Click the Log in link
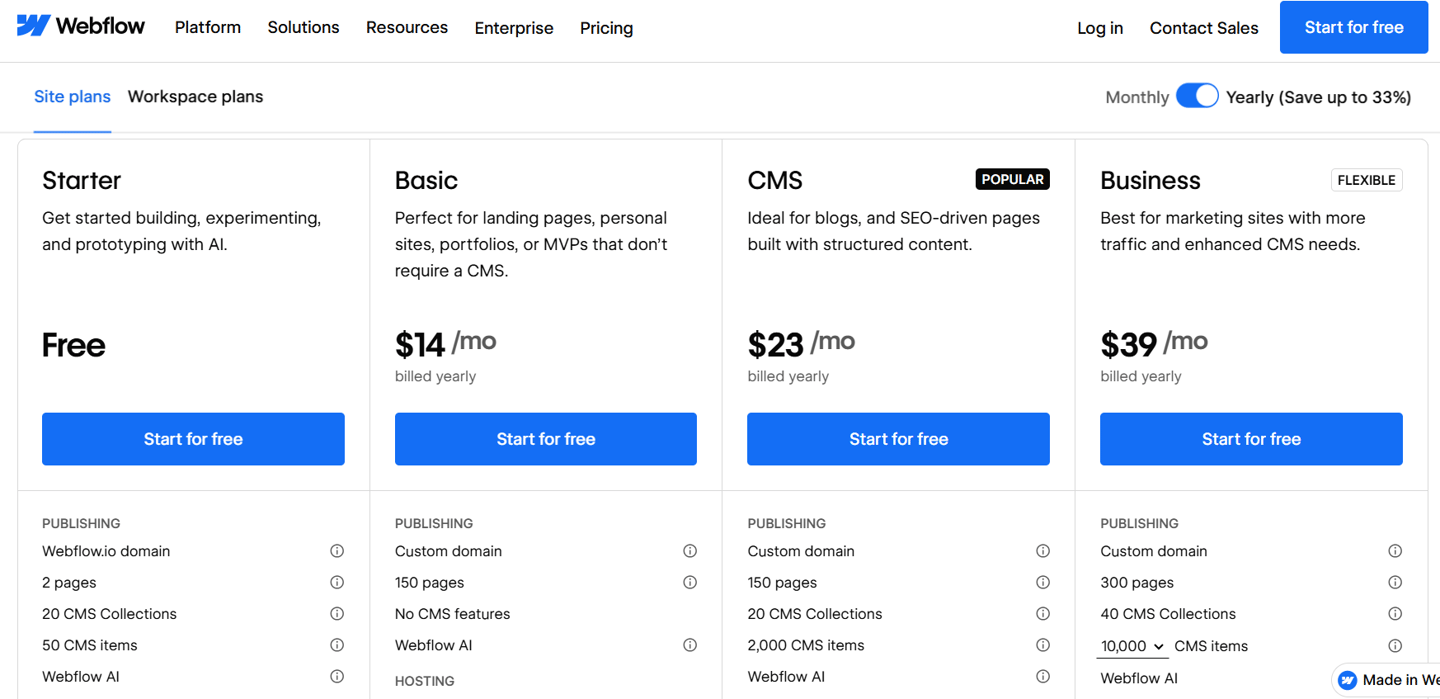Screen dimensions: 1440x699 (x=1100, y=28)
